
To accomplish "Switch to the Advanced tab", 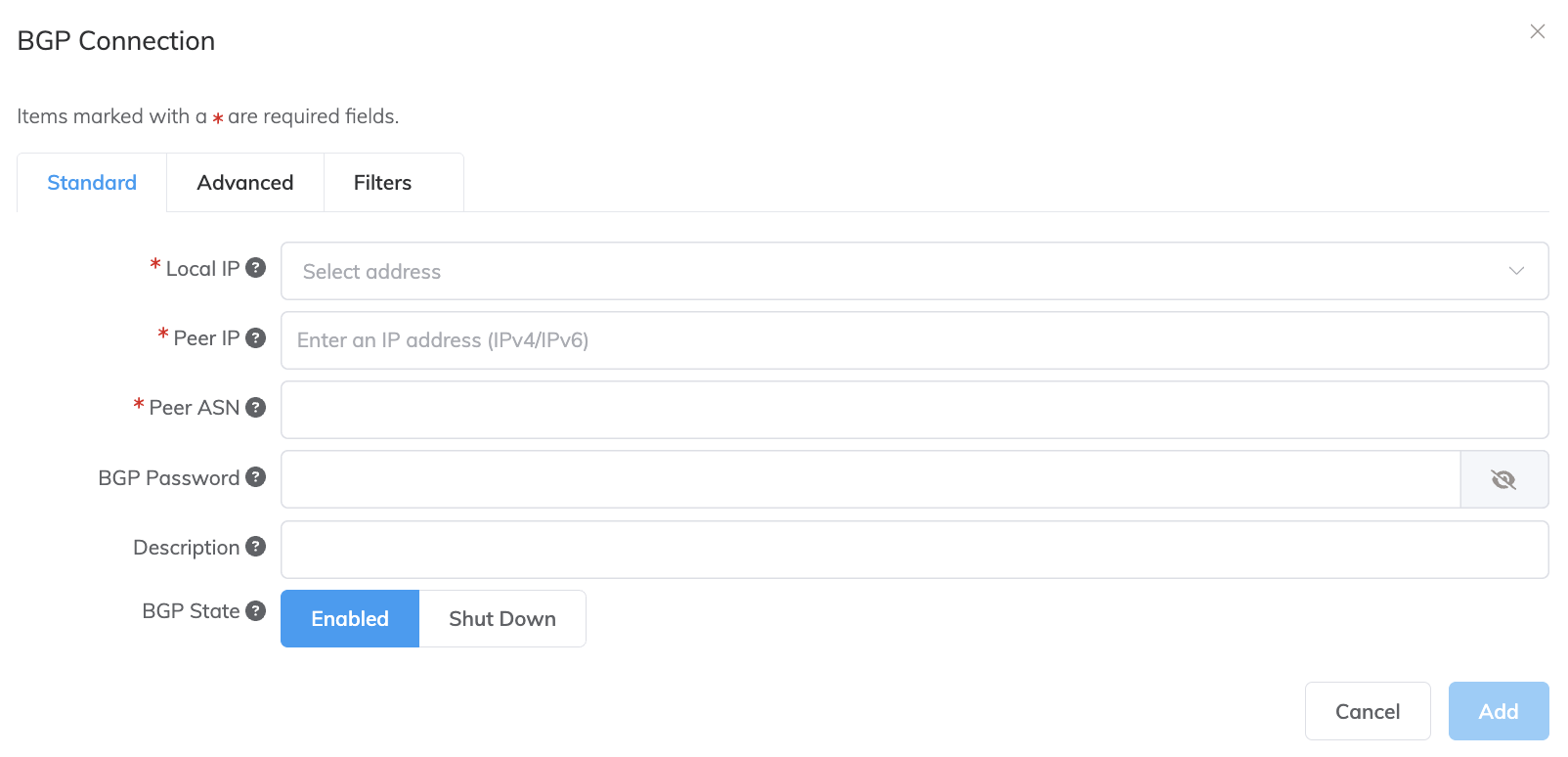I will tap(244, 182).
